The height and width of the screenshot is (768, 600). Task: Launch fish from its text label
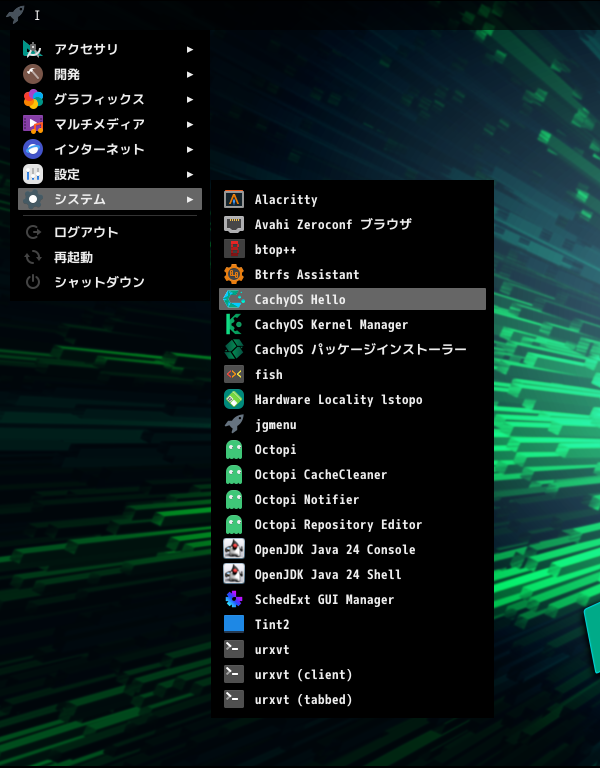268,374
